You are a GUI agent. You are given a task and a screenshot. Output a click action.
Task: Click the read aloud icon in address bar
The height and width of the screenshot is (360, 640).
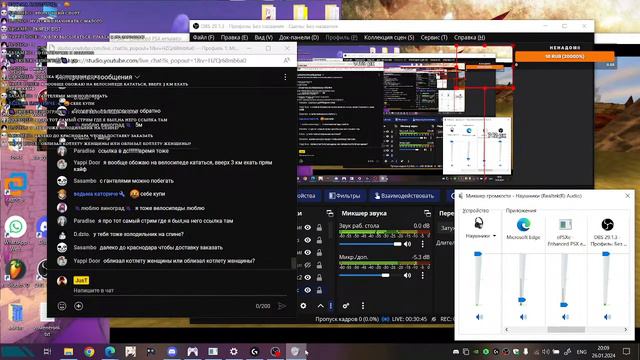pos(287,60)
